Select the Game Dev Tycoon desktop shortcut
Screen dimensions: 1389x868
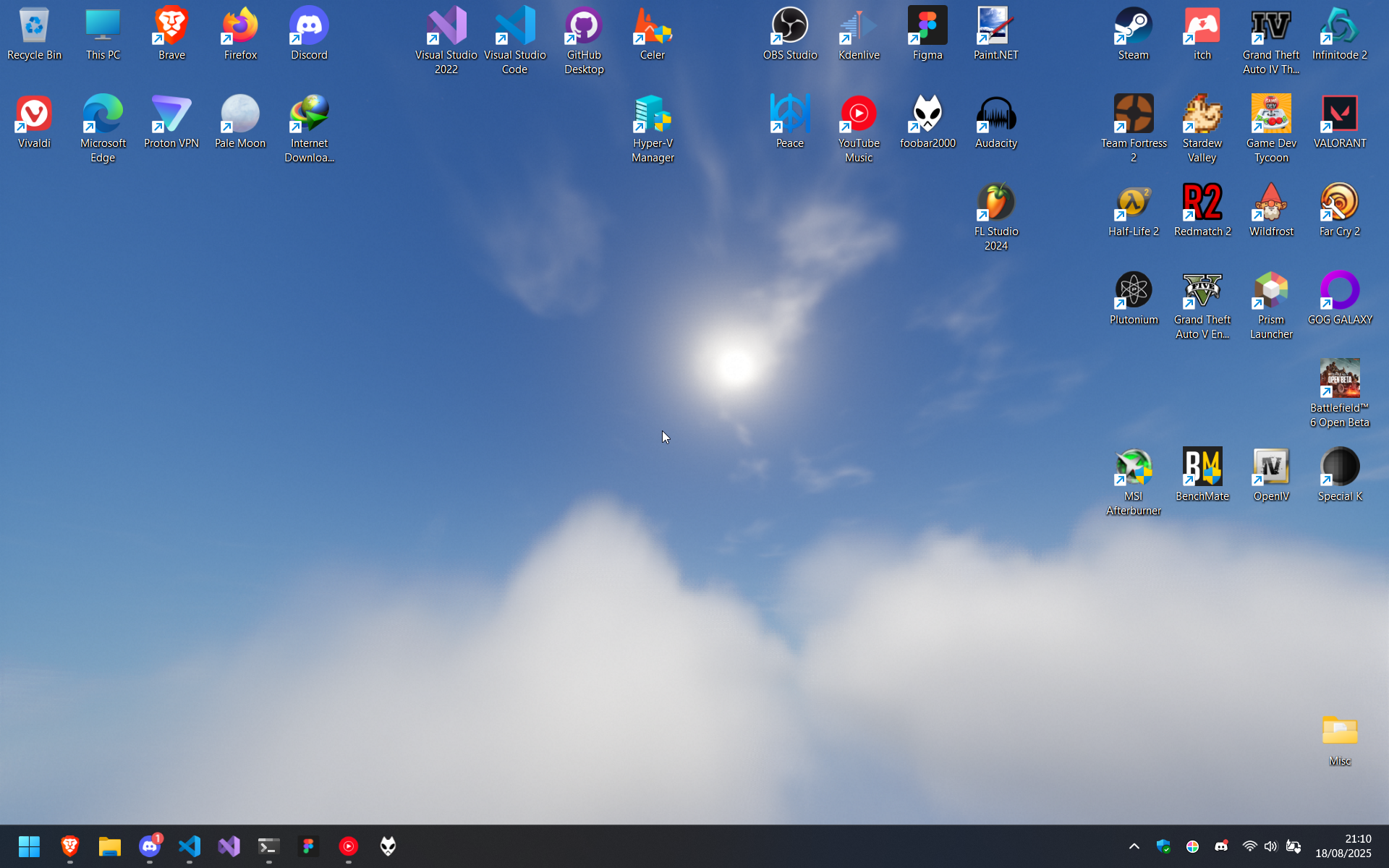(x=1271, y=129)
